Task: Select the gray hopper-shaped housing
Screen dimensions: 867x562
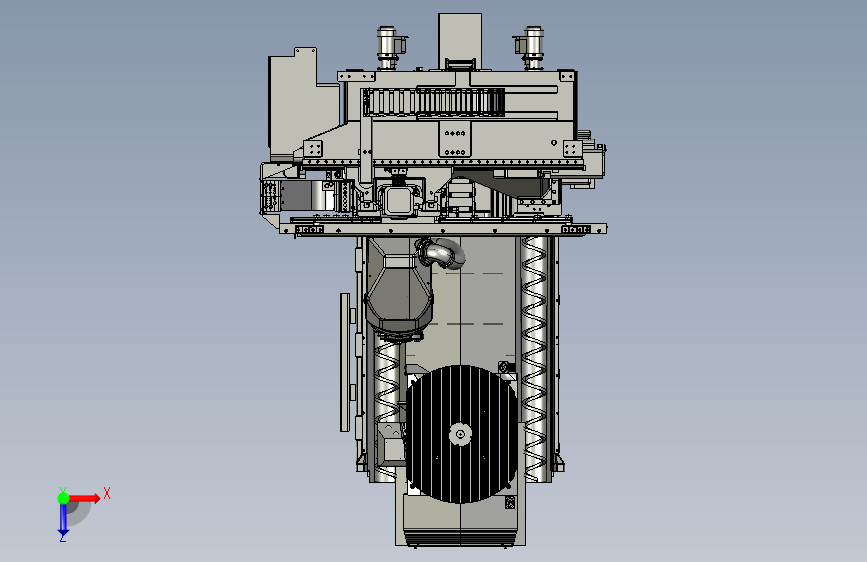Action: pyautogui.click(x=399, y=285)
